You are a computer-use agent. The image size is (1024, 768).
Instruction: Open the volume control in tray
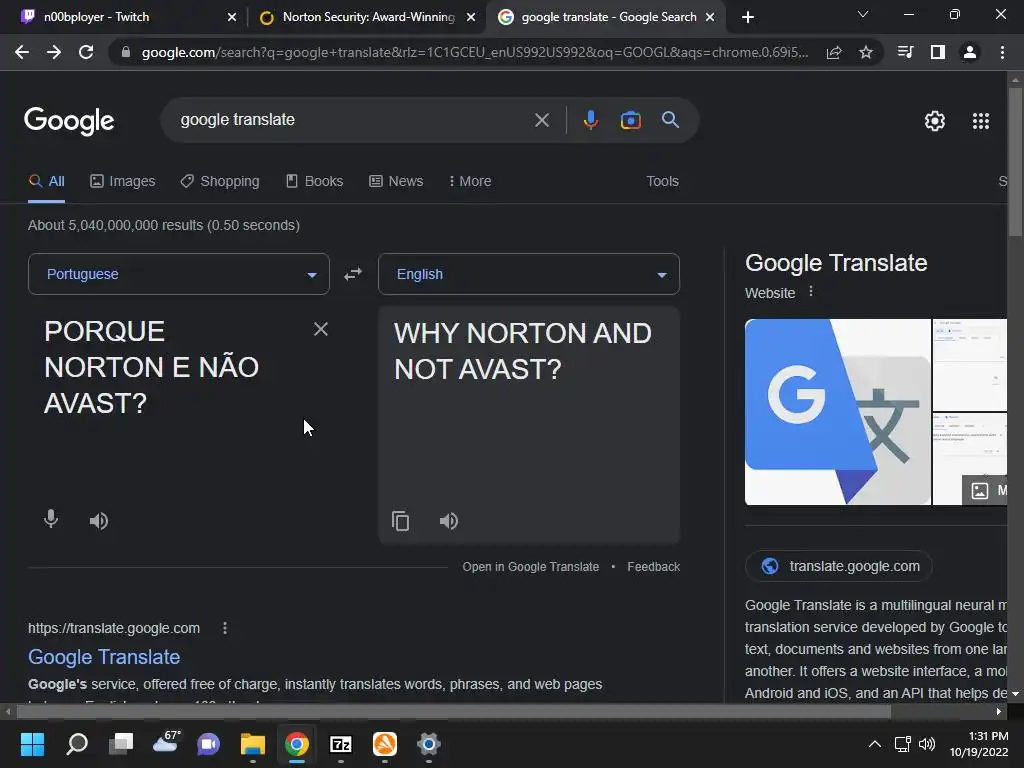[x=927, y=744]
